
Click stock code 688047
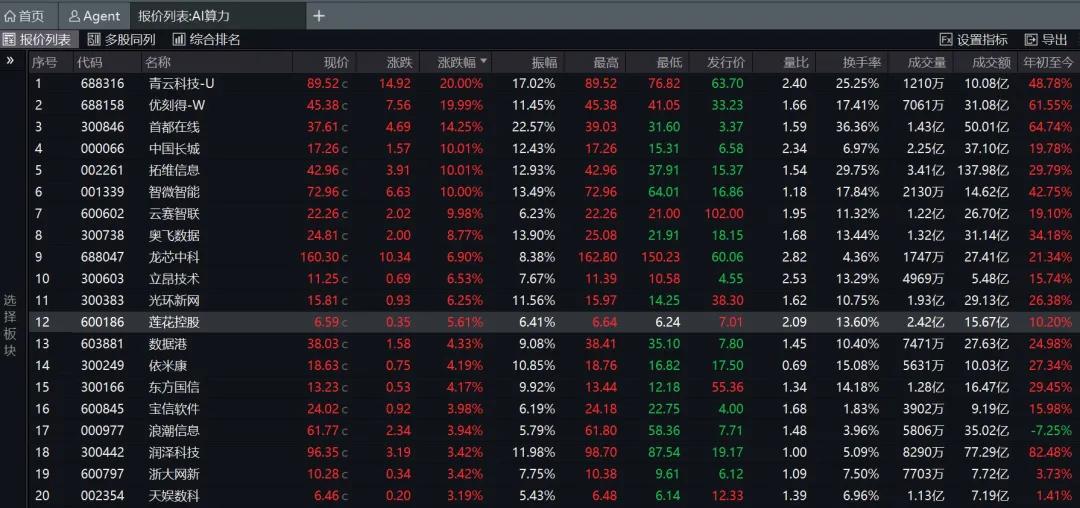102,257
